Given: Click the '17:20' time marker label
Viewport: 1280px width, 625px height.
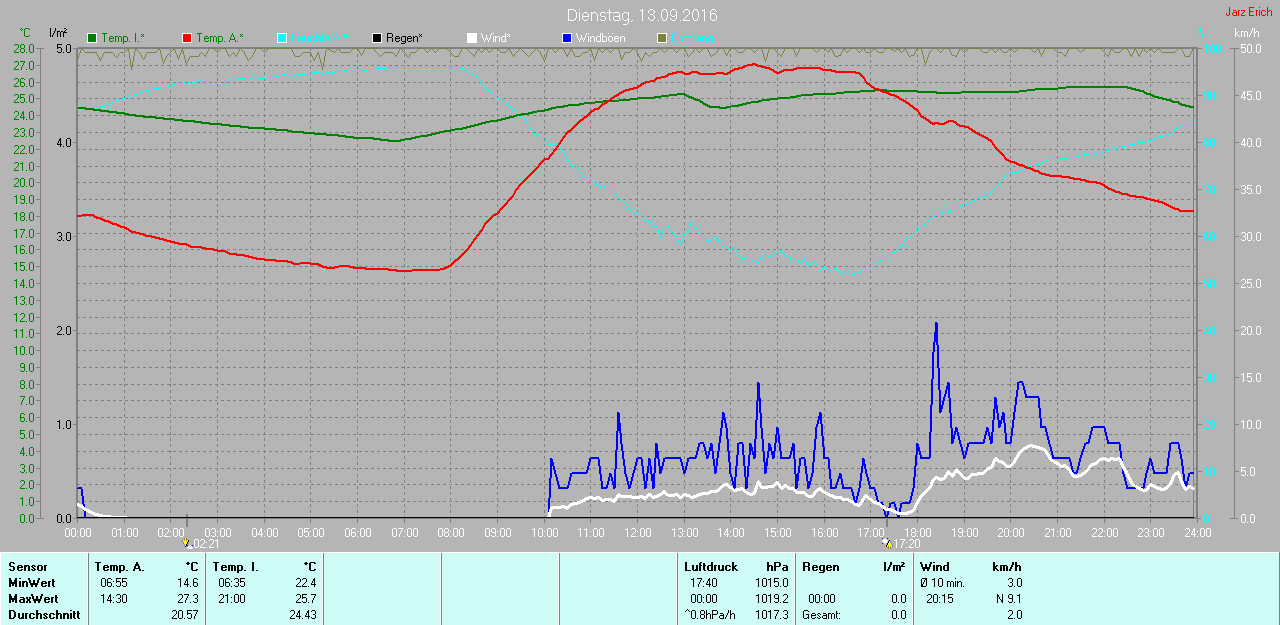Looking at the screenshot, I should [906, 545].
